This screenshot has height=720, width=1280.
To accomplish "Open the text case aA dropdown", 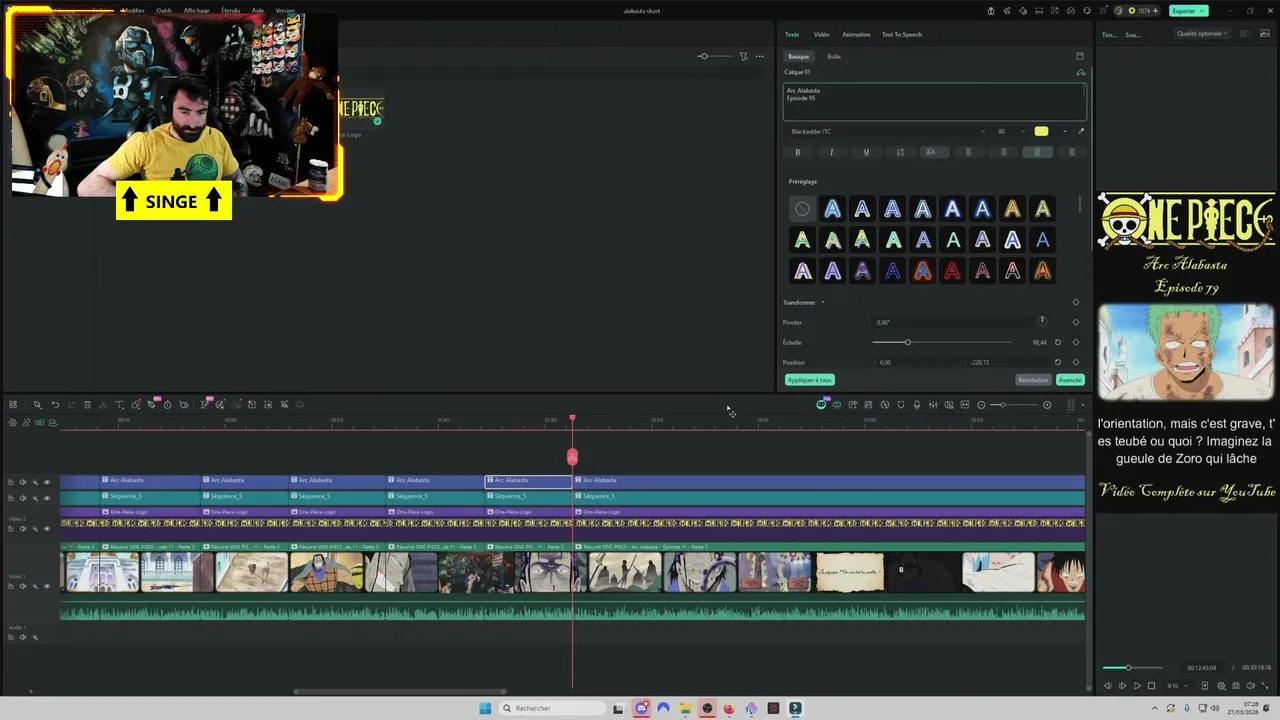I will click(934, 152).
